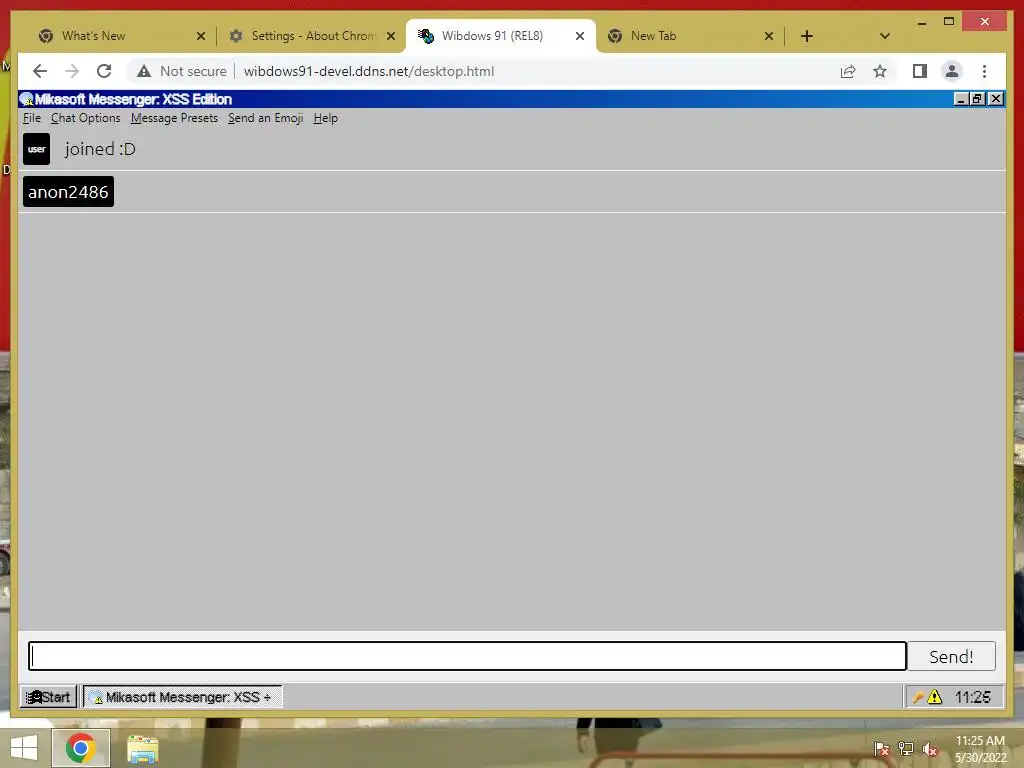Open the Chat Options menu
Screen dimensions: 1024x768
tap(86, 118)
